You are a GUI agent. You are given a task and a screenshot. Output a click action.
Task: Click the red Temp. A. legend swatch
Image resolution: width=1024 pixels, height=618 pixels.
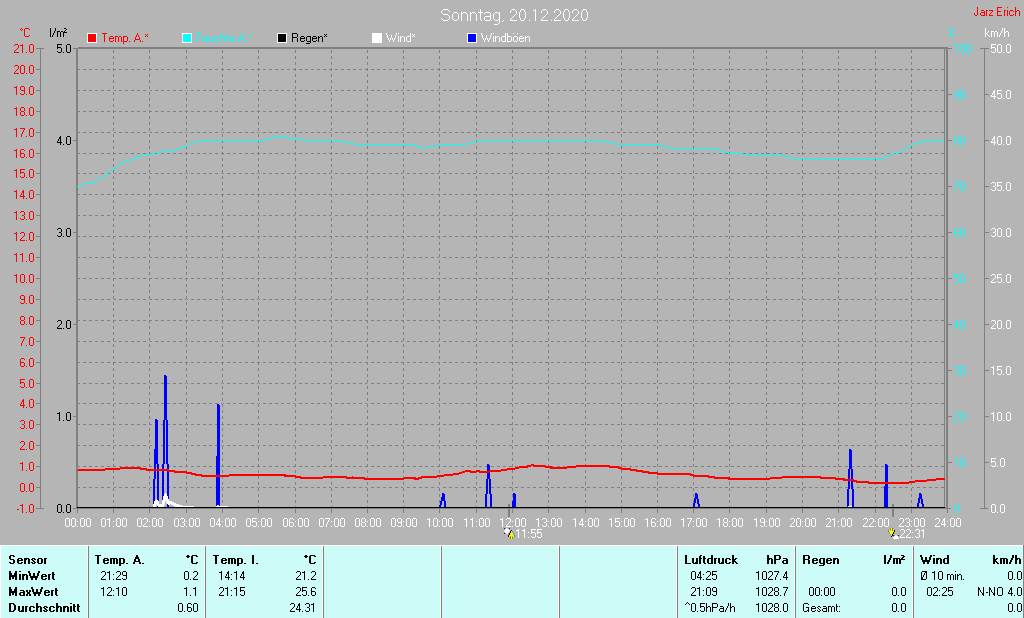coord(93,38)
